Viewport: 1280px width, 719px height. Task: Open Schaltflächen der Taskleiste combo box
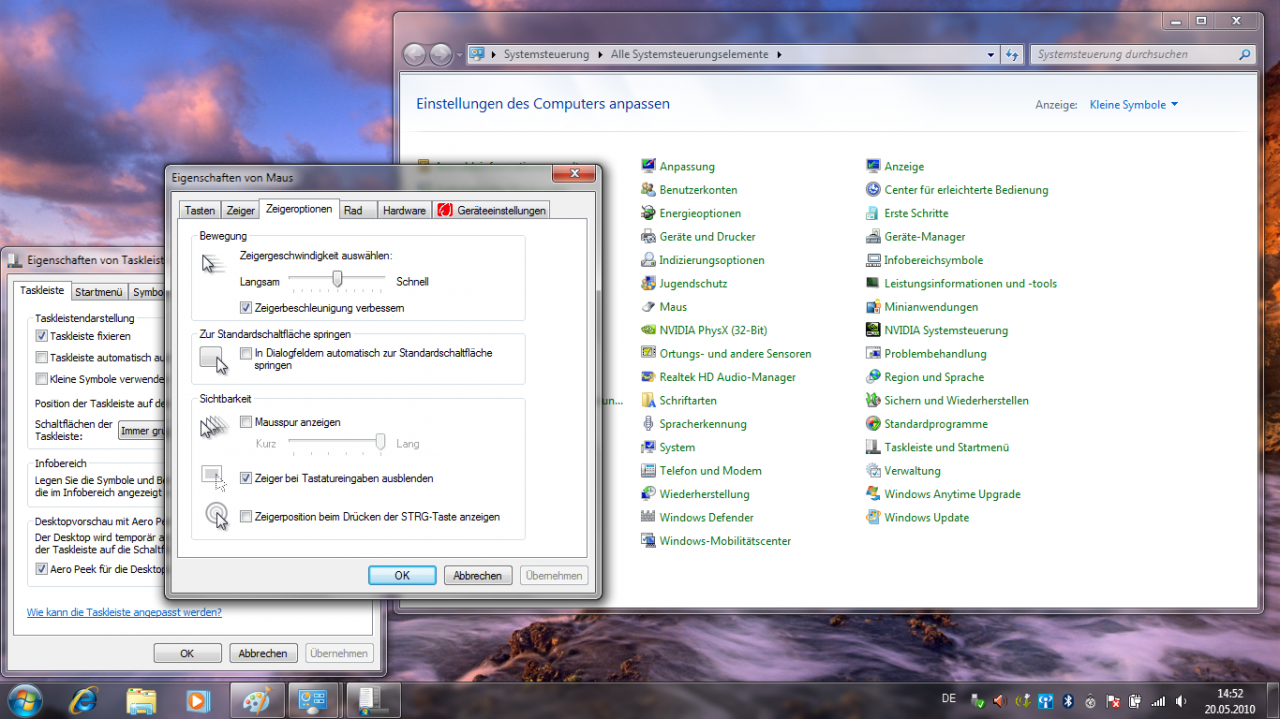(142, 431)
